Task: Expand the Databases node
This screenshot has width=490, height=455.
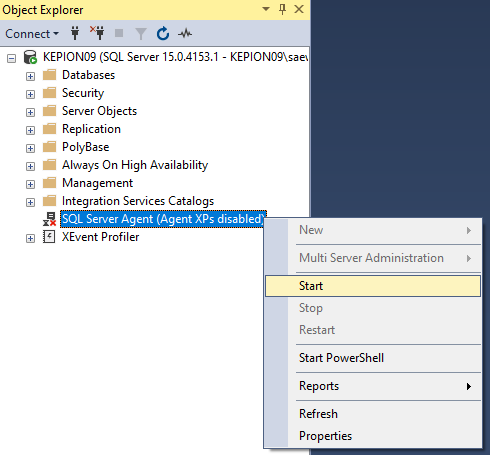Action: click(x=30, y=76)
